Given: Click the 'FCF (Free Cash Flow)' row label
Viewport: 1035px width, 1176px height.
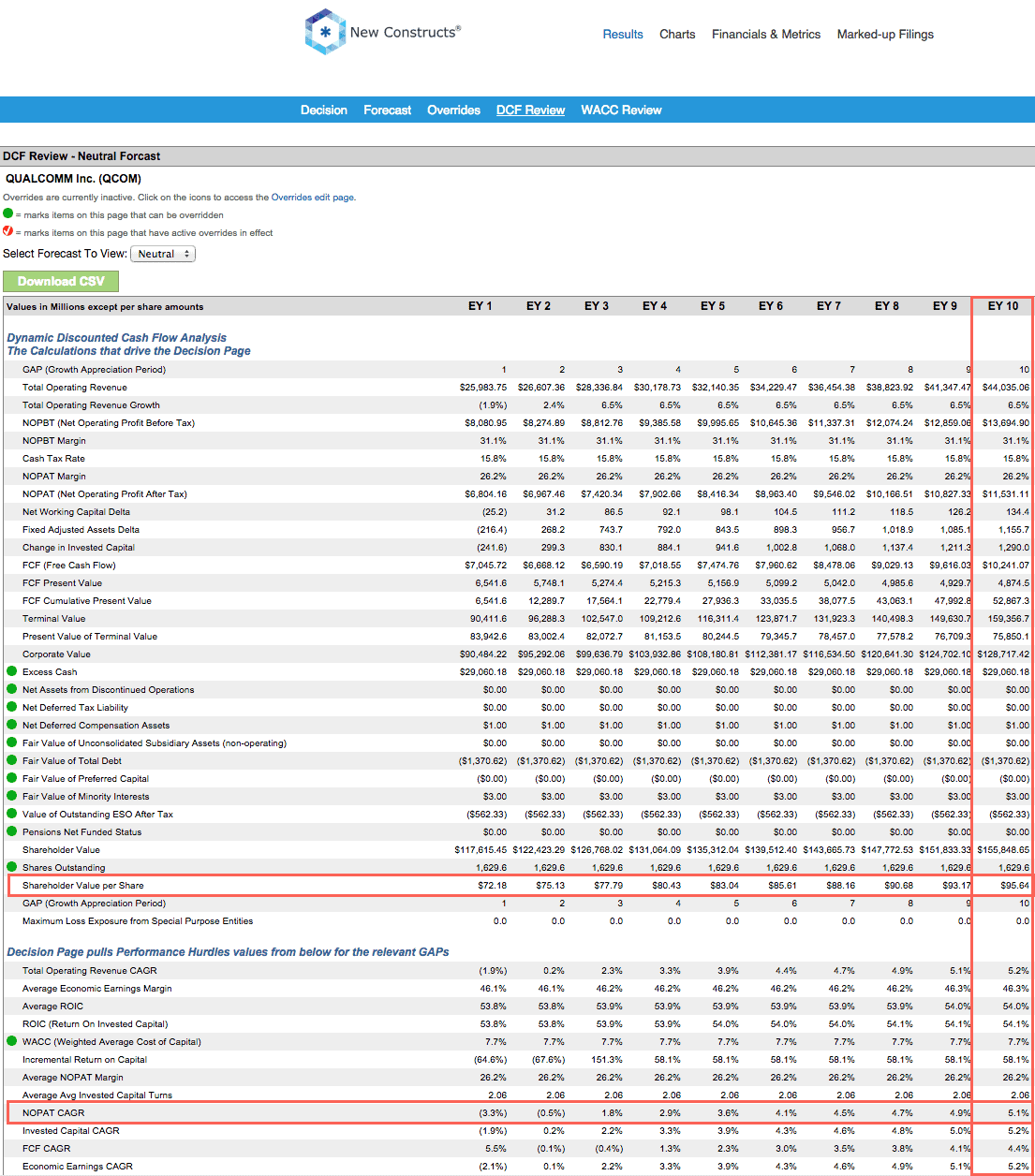Looking at the screenshot, I should [69, 566].
